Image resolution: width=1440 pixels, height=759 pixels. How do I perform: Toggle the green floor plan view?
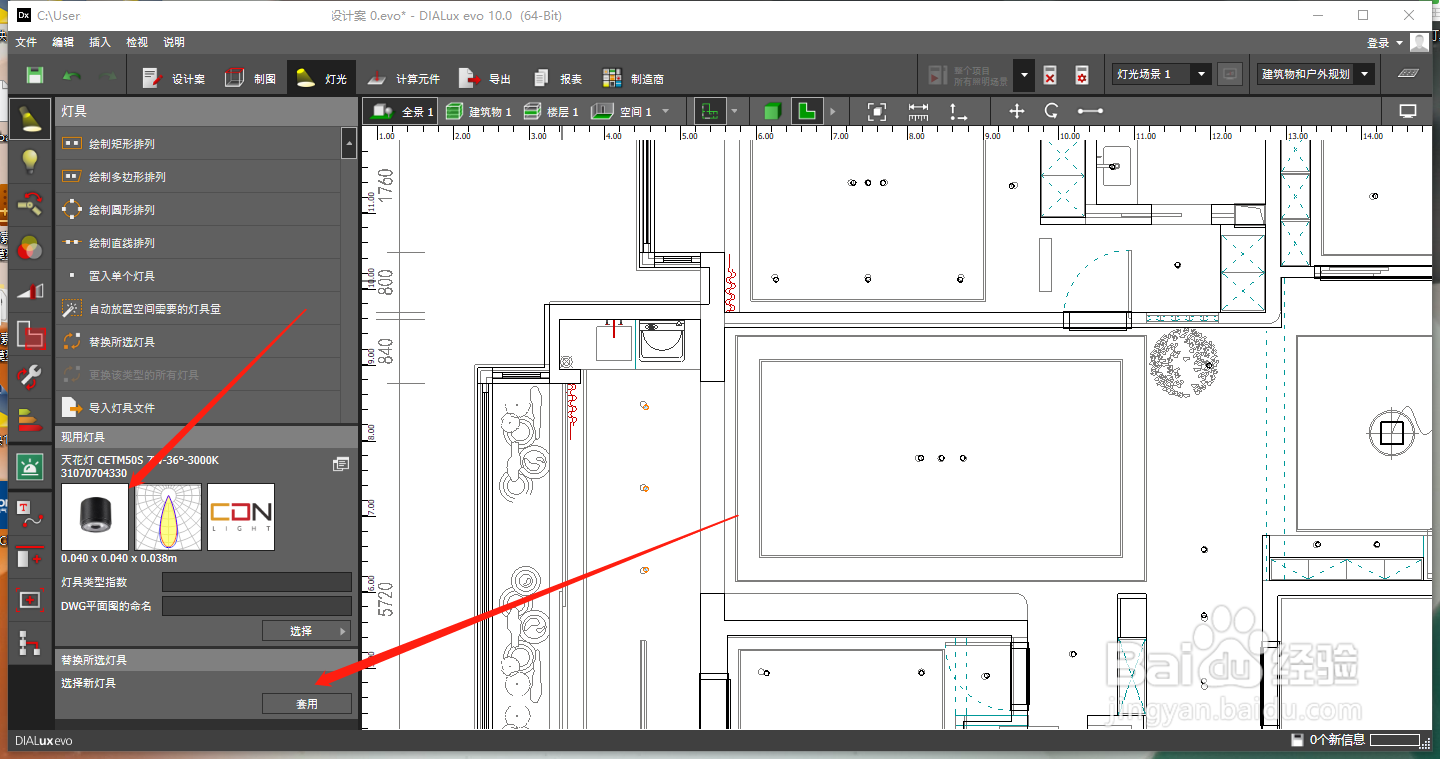[x=808, y=111]
